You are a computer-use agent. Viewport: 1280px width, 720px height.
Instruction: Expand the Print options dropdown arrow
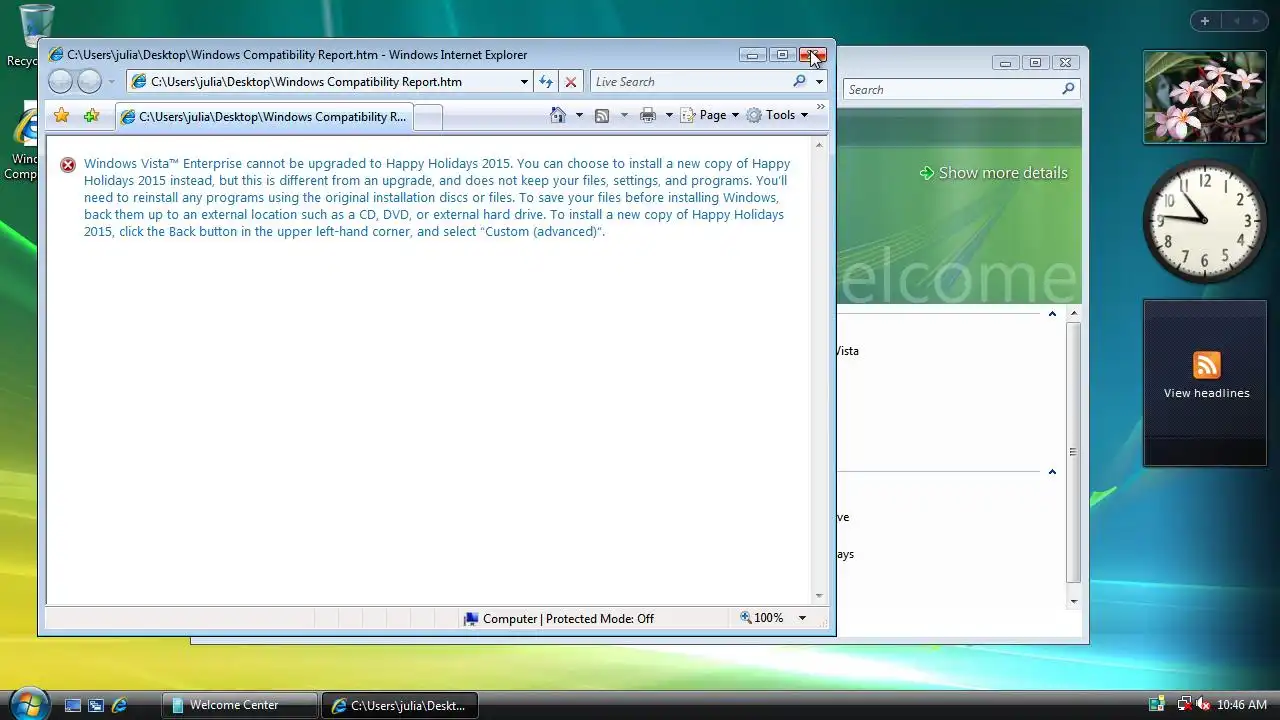(x=669, y=115)
